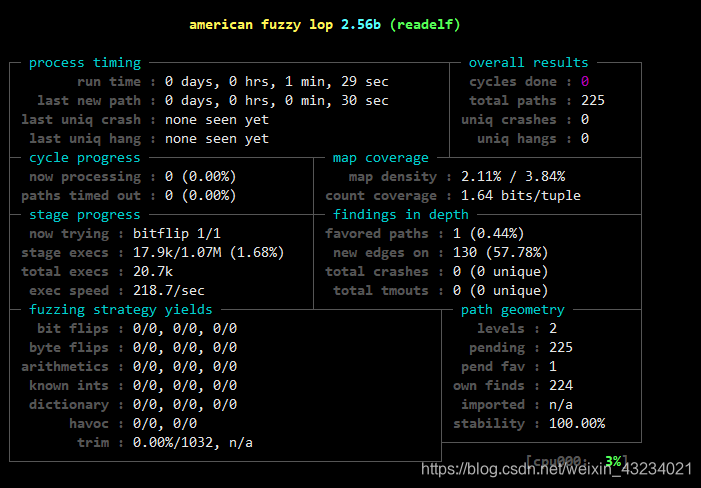Viewport: 701px width, 488px height.
Task: Click the arithmetics yields row values
Action: click(185, 366)
